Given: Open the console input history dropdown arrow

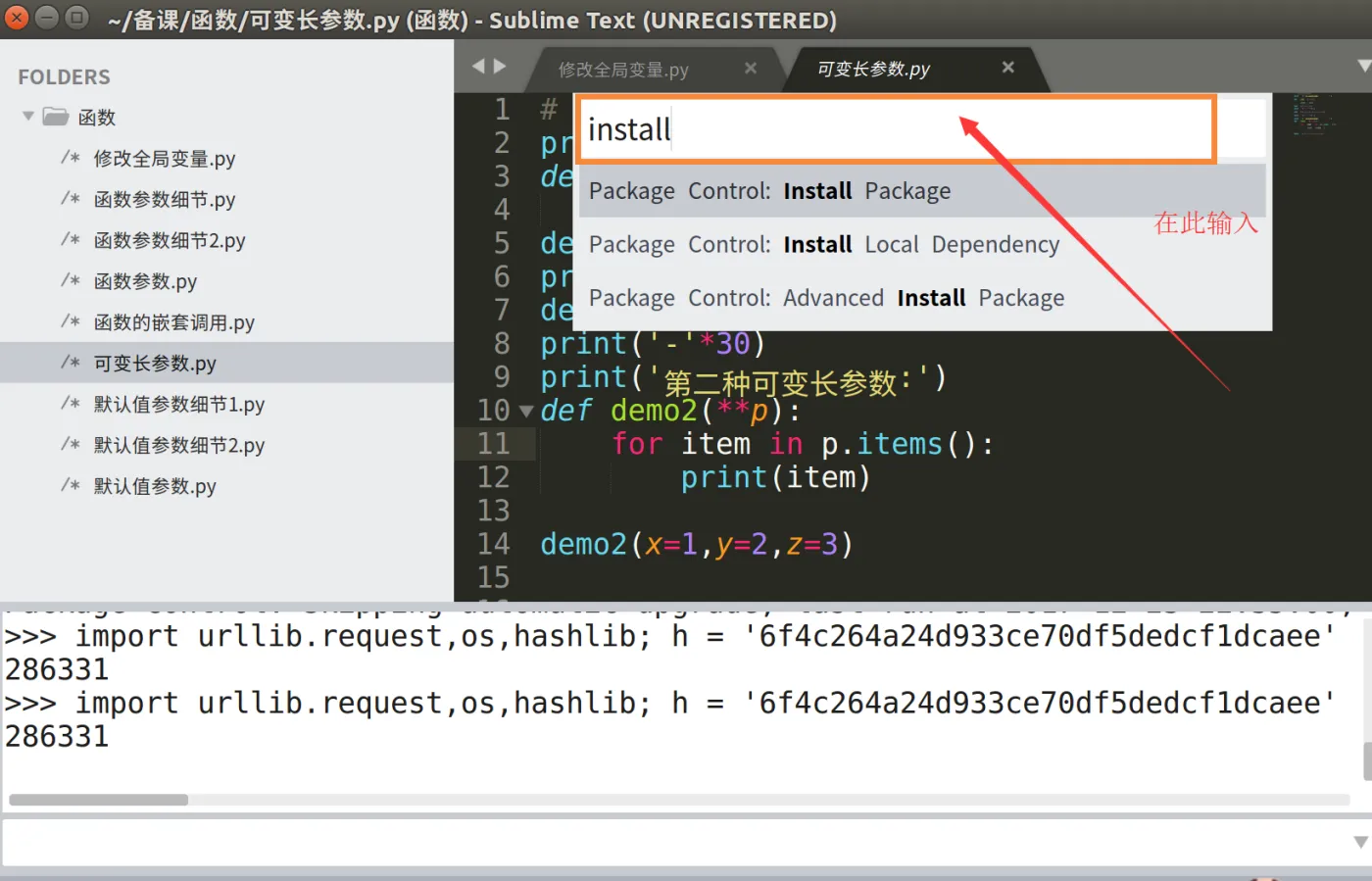Looking at the screenshot, I should coord(1360,842).
